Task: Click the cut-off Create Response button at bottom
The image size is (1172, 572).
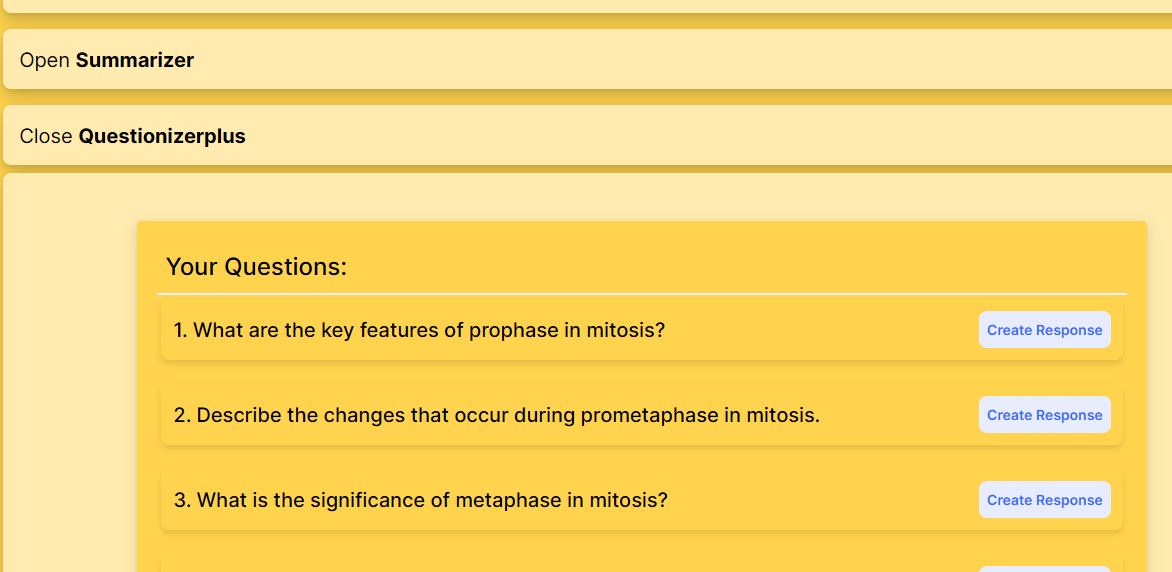Action: [x=1044, y=568]
